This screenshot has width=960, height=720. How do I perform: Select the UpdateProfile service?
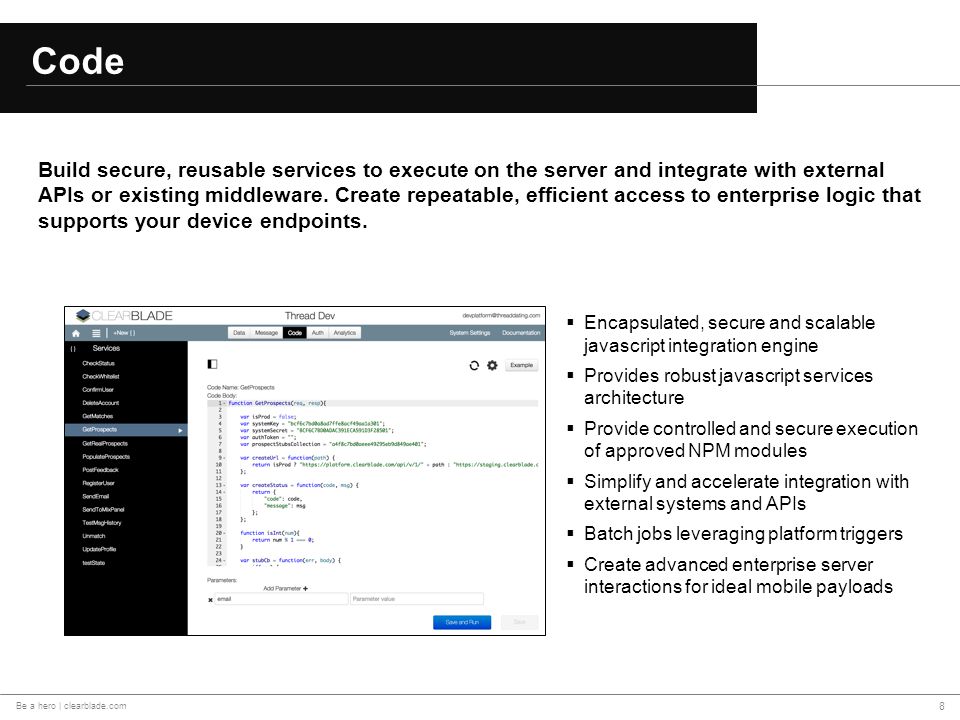pyautogui.click(x=99, y=549)
